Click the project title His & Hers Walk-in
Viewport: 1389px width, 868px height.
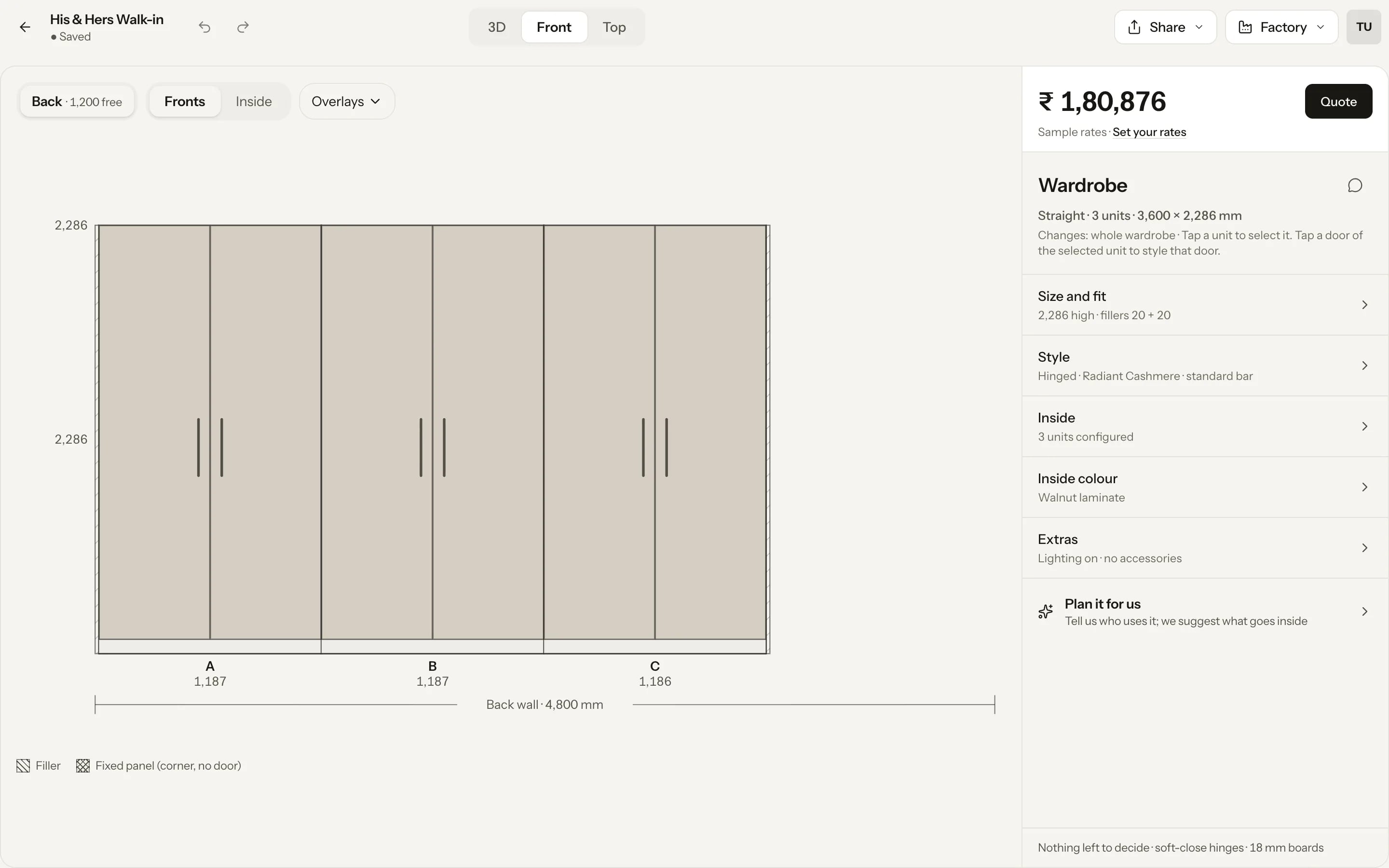pos(107,19)
